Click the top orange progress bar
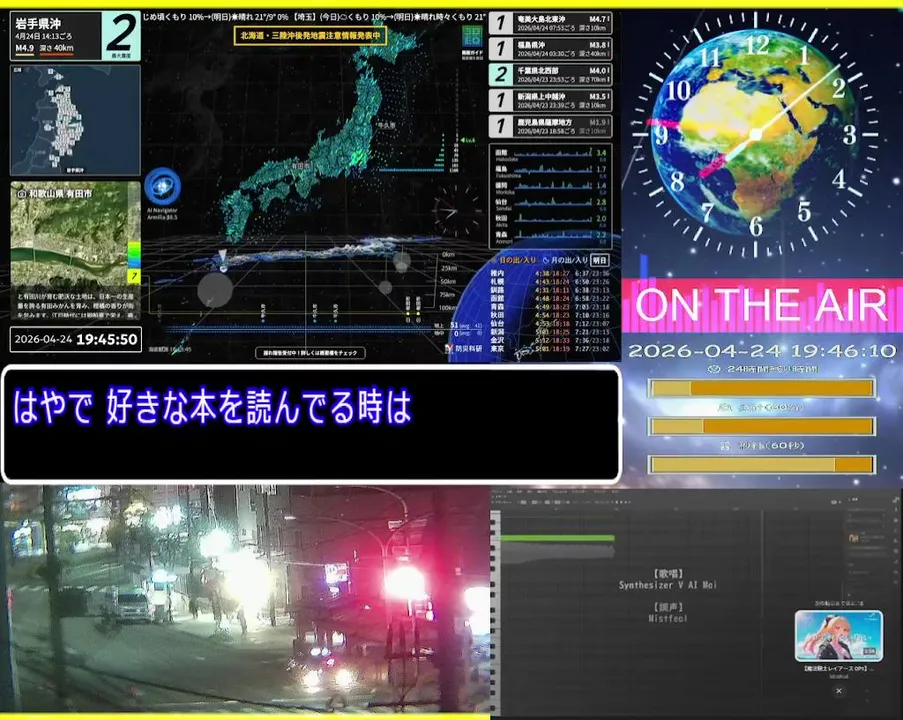This screenshot has width=903, height=720. click(762, 388)
